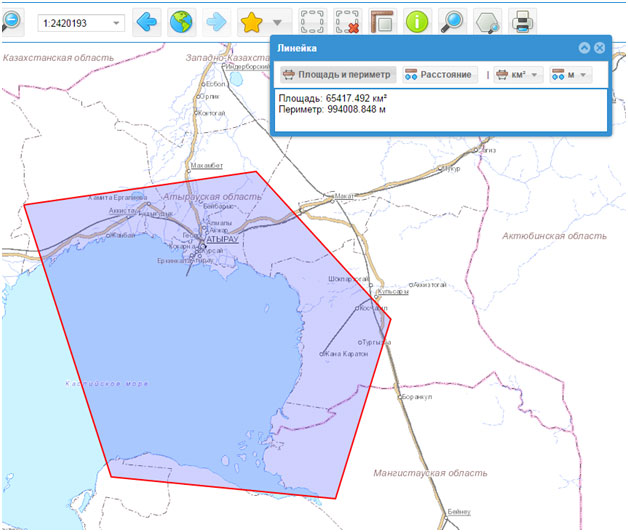Click the star bookmarks icon
Viewport: 628px width, 532px height.
point(253,21)
